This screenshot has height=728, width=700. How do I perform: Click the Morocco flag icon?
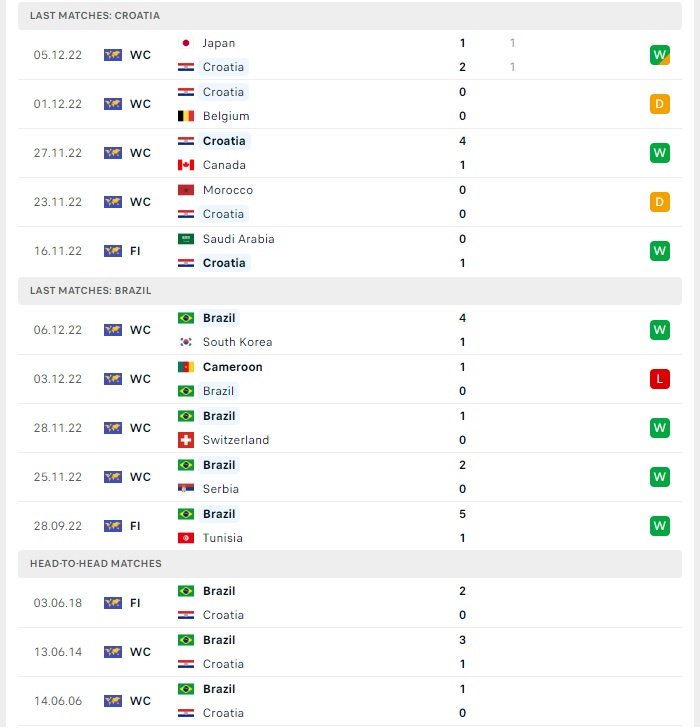coord(186,190)
